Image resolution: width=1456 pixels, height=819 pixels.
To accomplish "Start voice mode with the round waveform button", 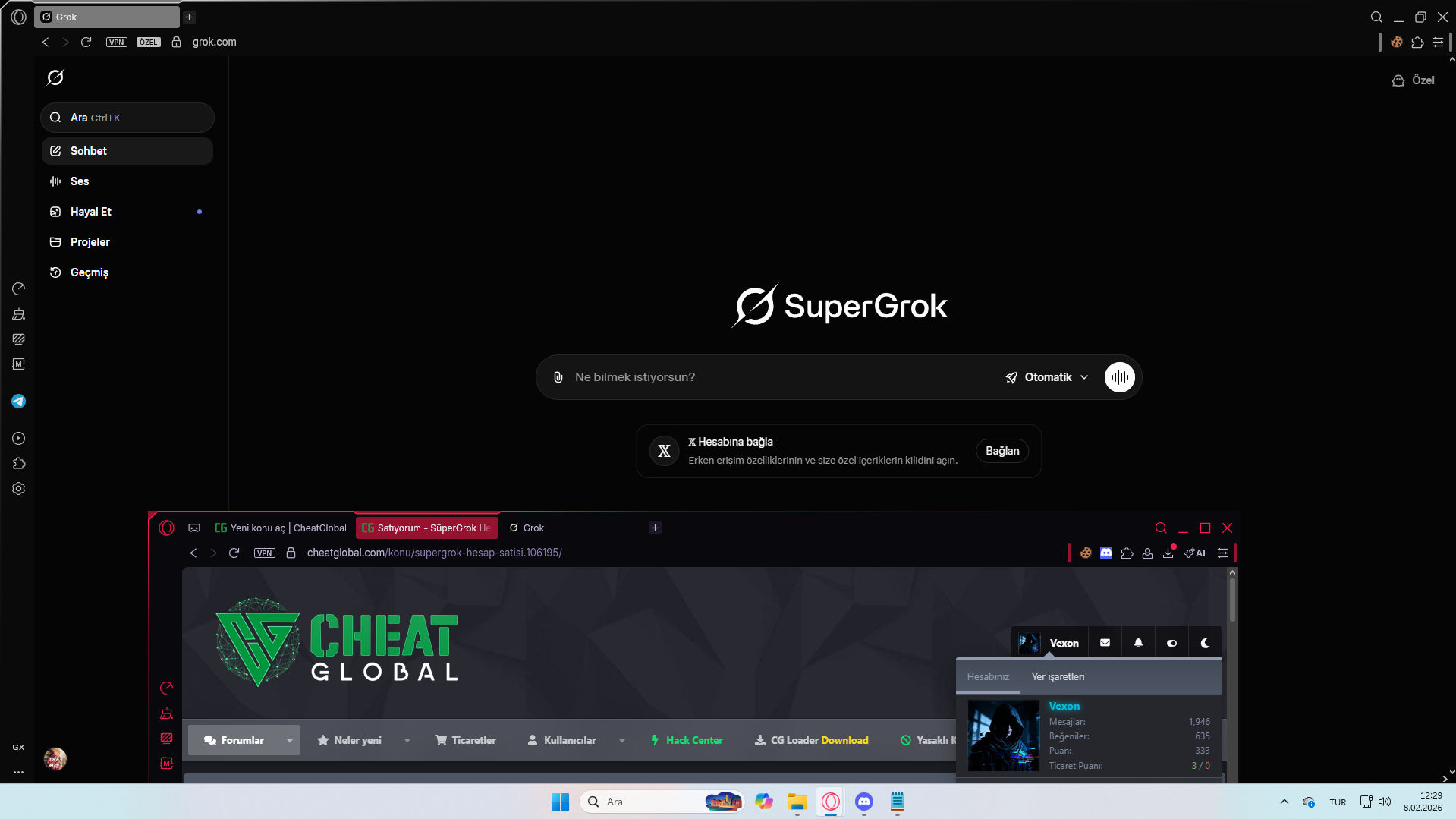I will pos(1120,377).
